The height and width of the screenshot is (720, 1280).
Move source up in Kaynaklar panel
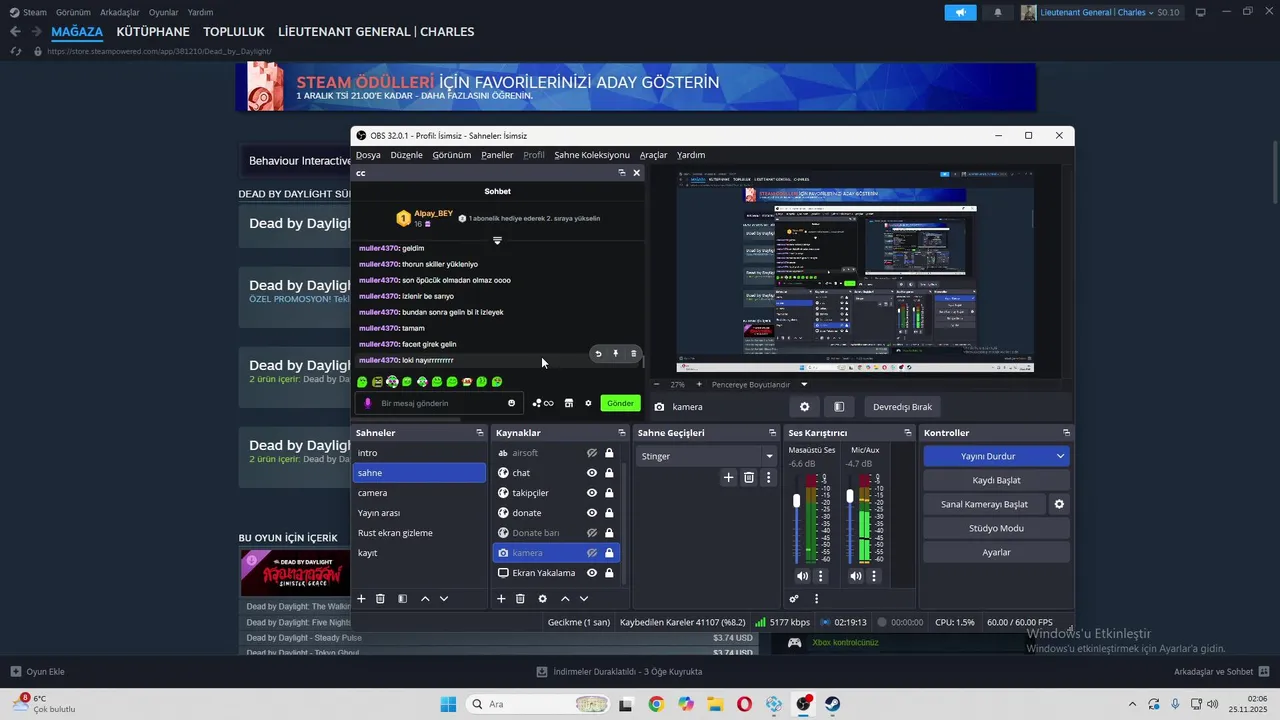click(565, 598)
